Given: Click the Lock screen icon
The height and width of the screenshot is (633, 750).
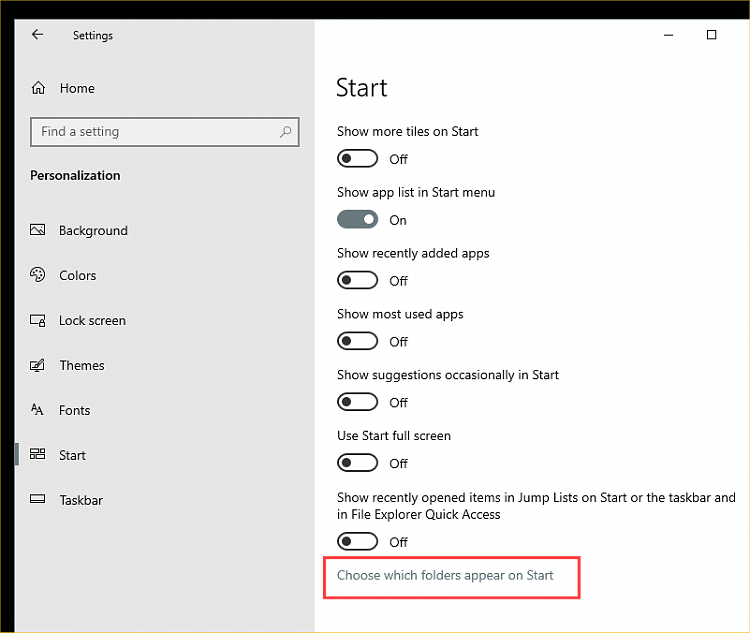Looking at the screenshot, I should point(38,321).
